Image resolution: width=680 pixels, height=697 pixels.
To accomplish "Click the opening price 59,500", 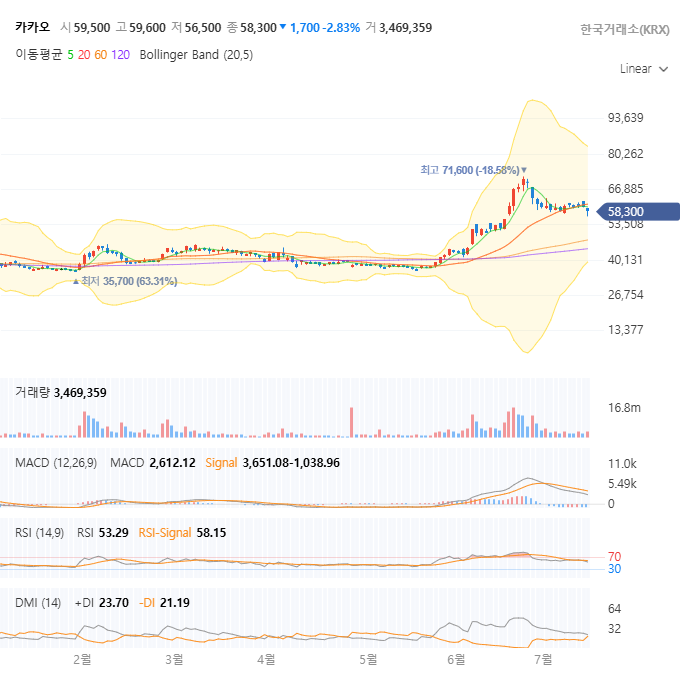I will point(92,28).
